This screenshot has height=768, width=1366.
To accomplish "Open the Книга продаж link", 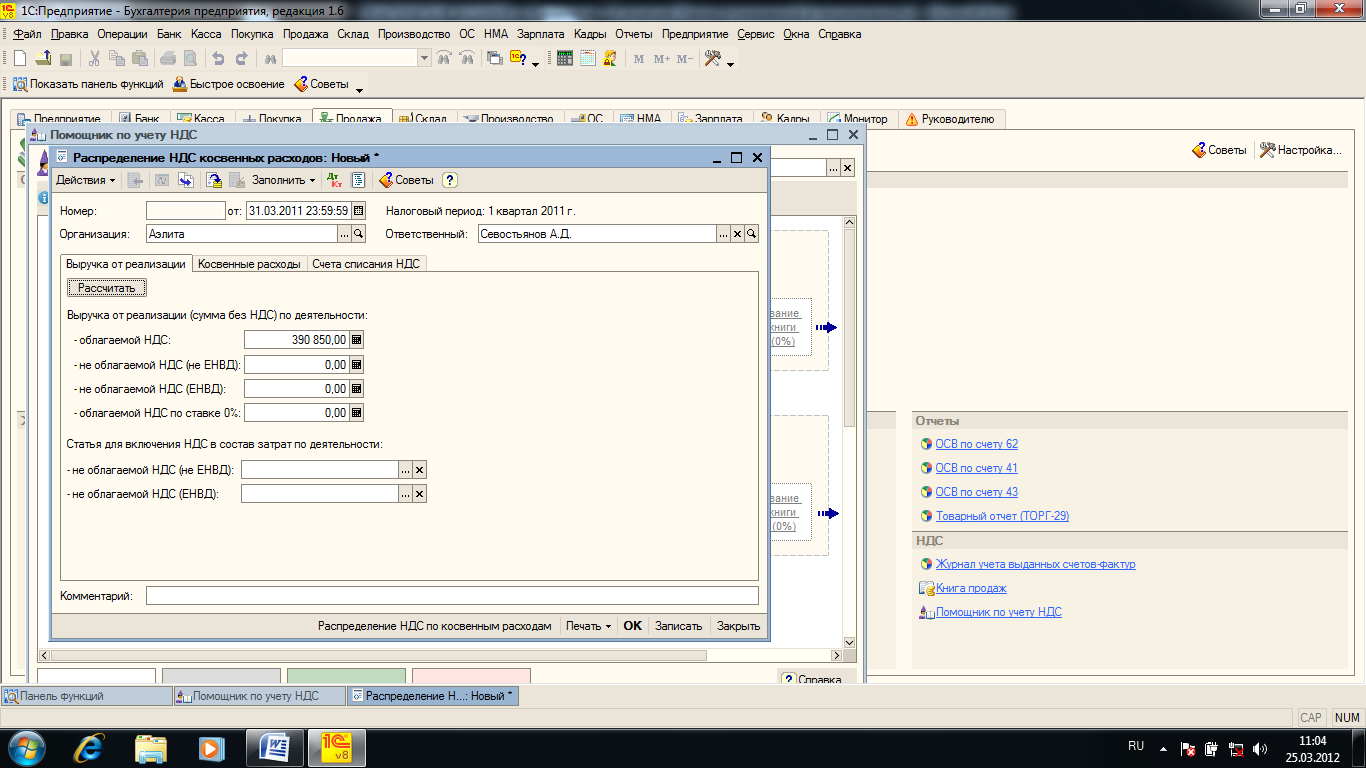I will (971, 588).
